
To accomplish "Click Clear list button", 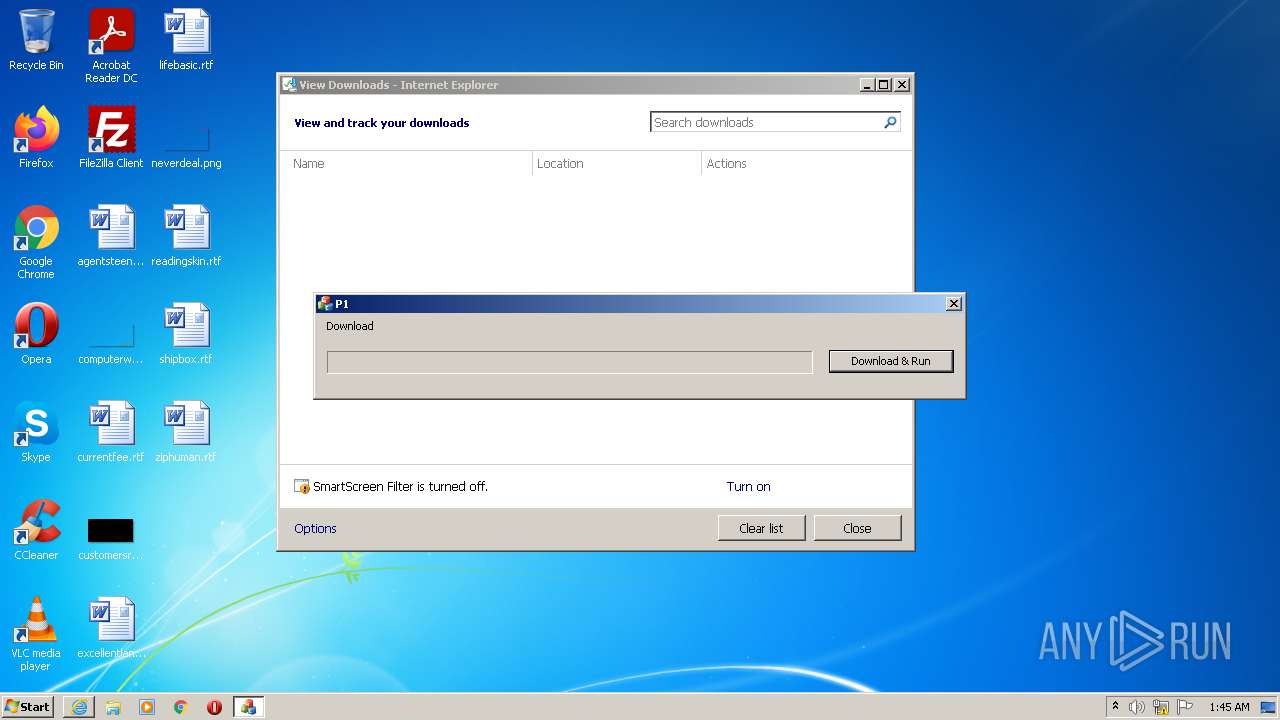I will [761, 528].
